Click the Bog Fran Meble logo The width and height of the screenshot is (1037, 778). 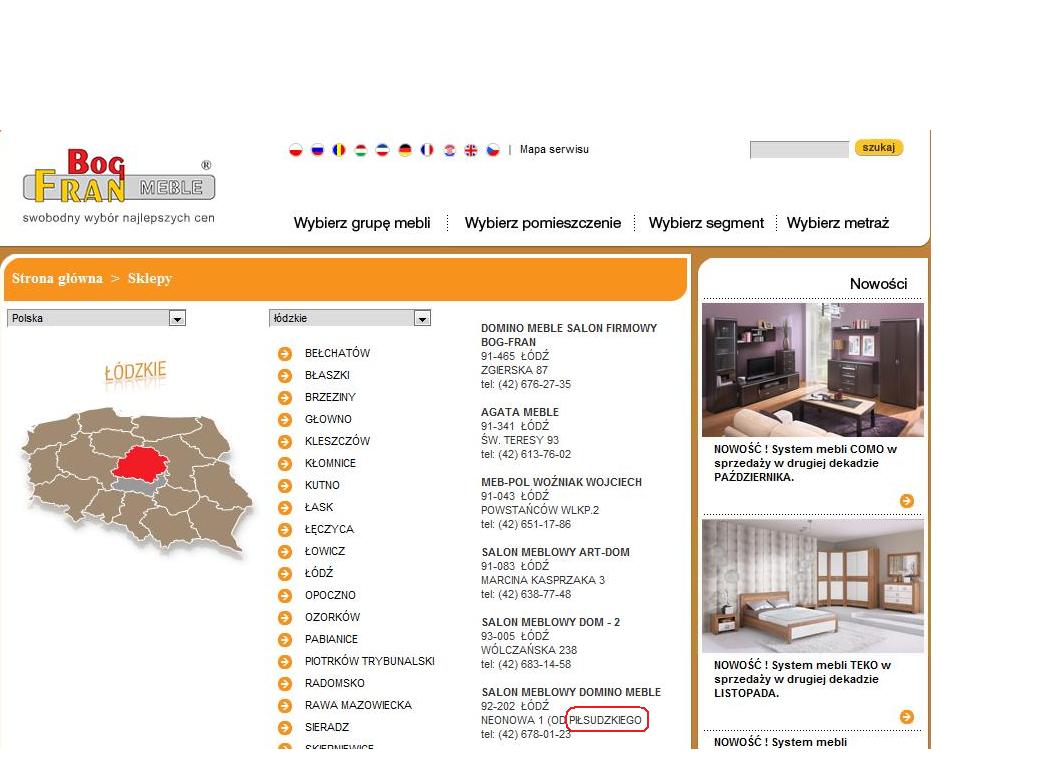[118, 180]
